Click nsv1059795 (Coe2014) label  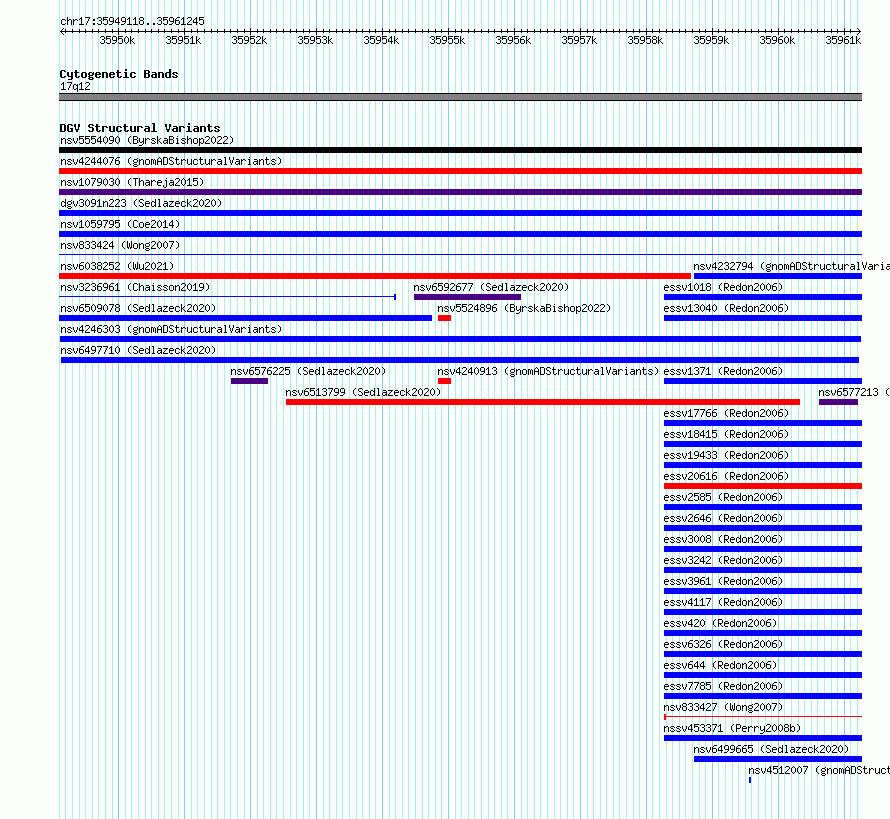(120, 224)
